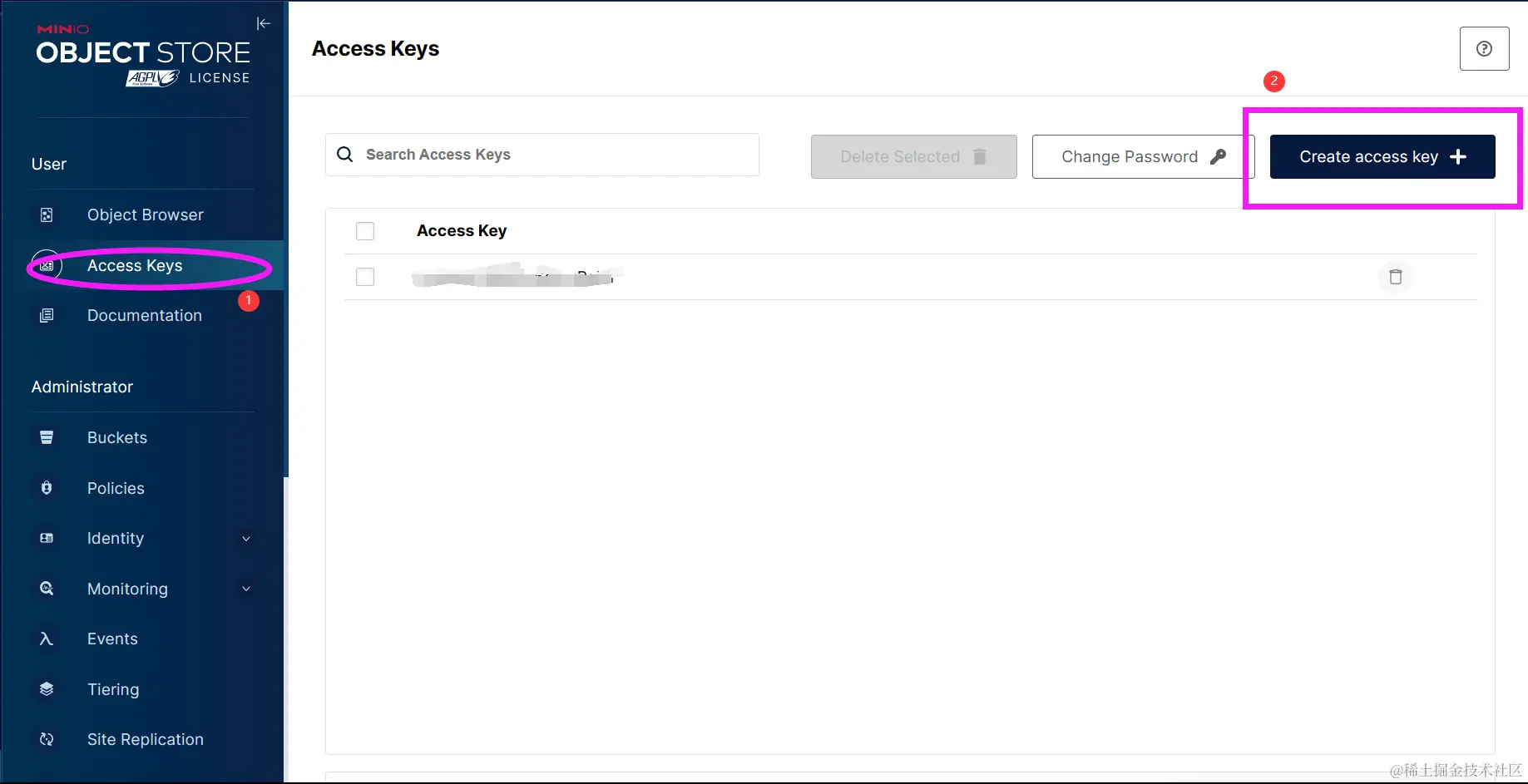The height and width of the screenshot is (784, 1528).
Task: Click the Buckets sidebar icon
Action: coord(47,437)
